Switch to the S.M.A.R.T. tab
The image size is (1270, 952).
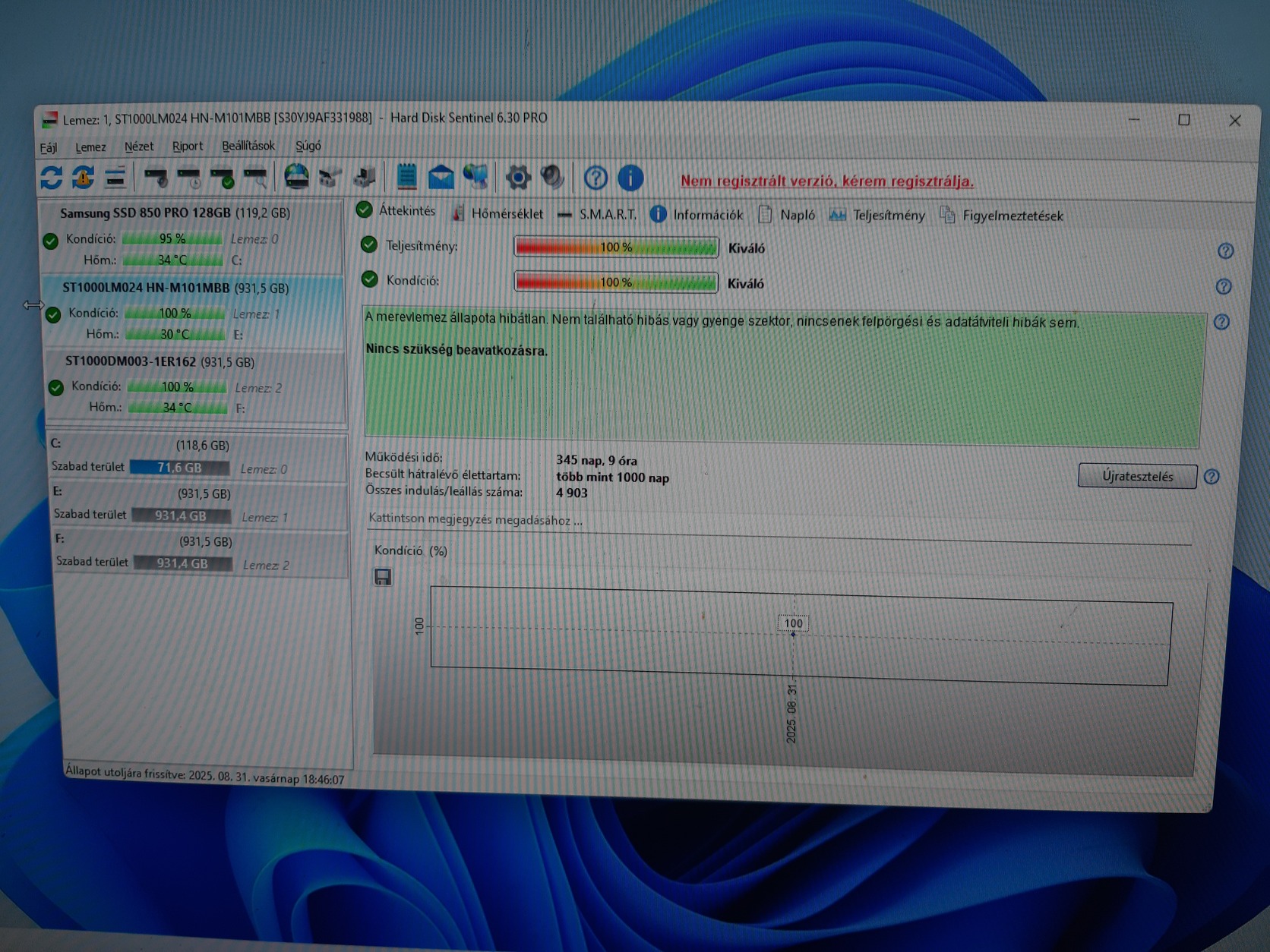597,215
